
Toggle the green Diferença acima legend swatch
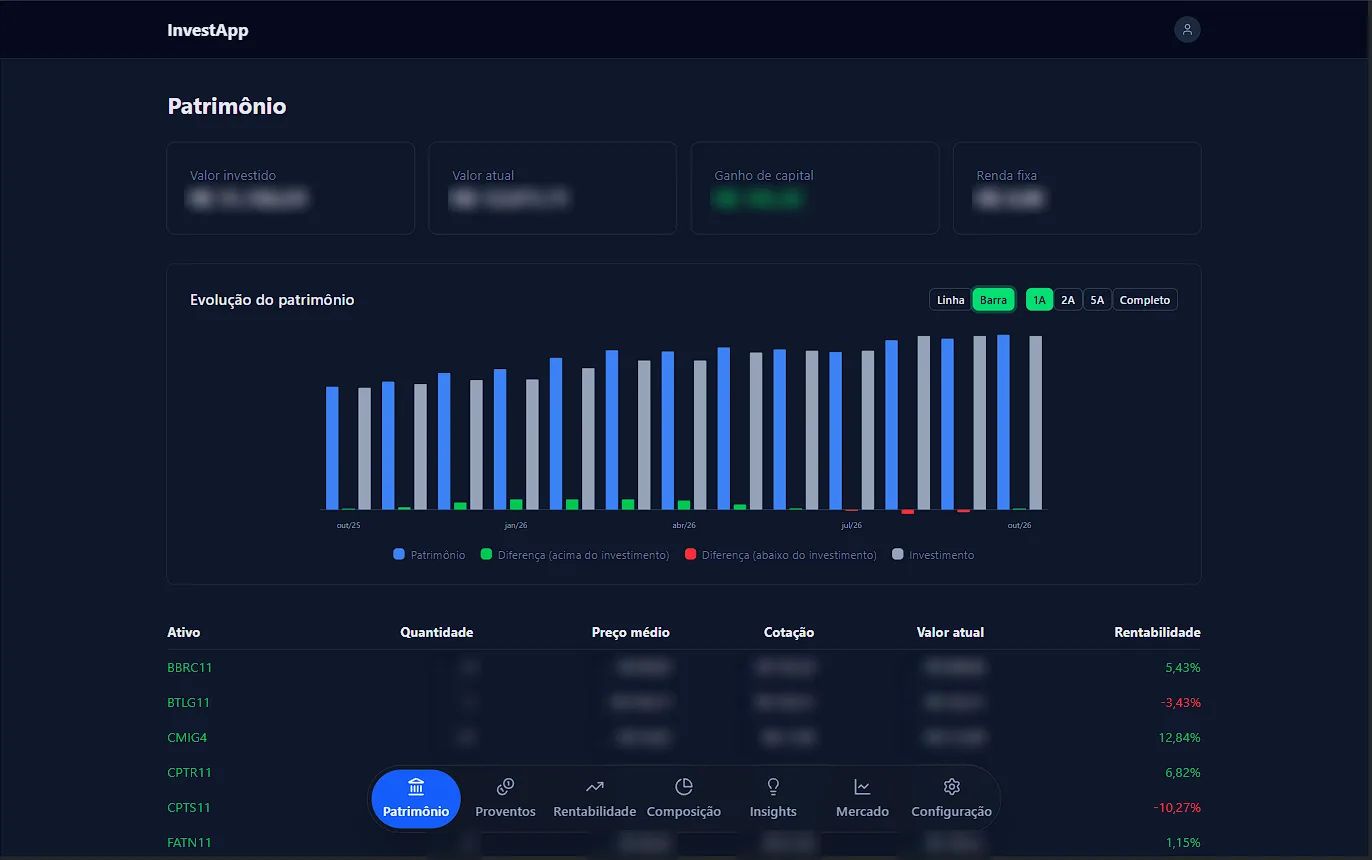(486, 554)
